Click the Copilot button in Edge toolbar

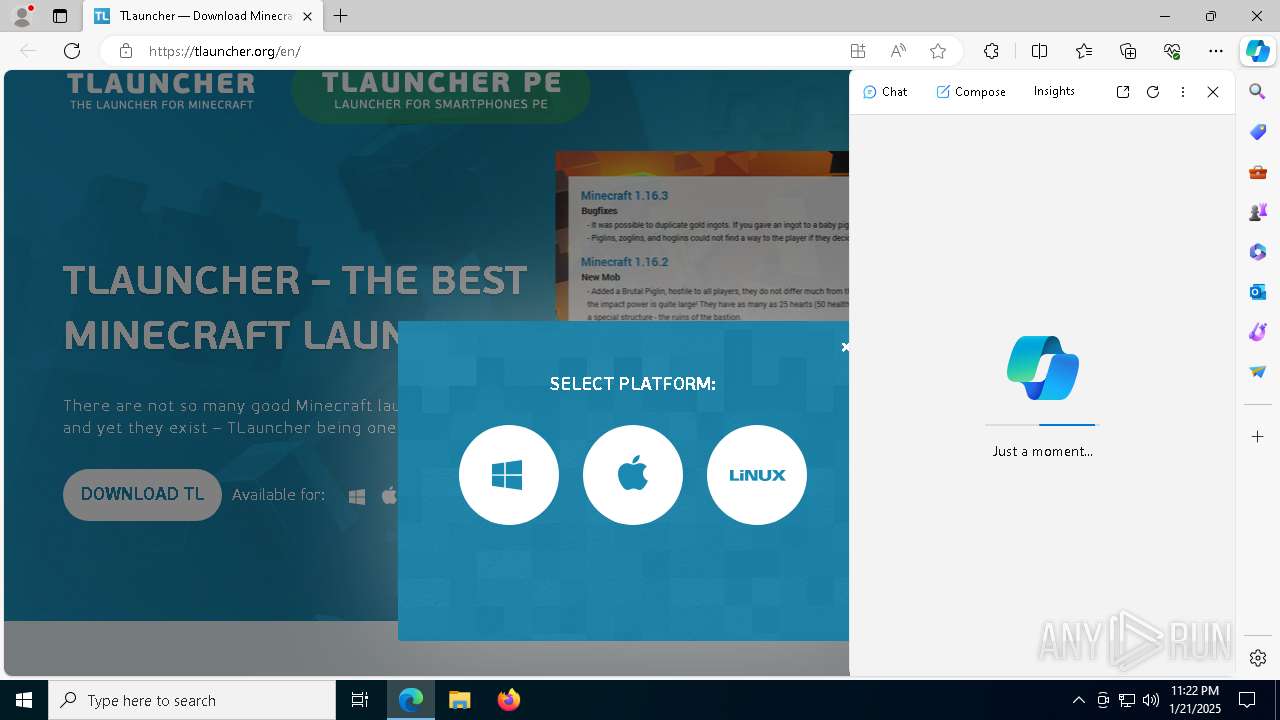coord(1257,51)
